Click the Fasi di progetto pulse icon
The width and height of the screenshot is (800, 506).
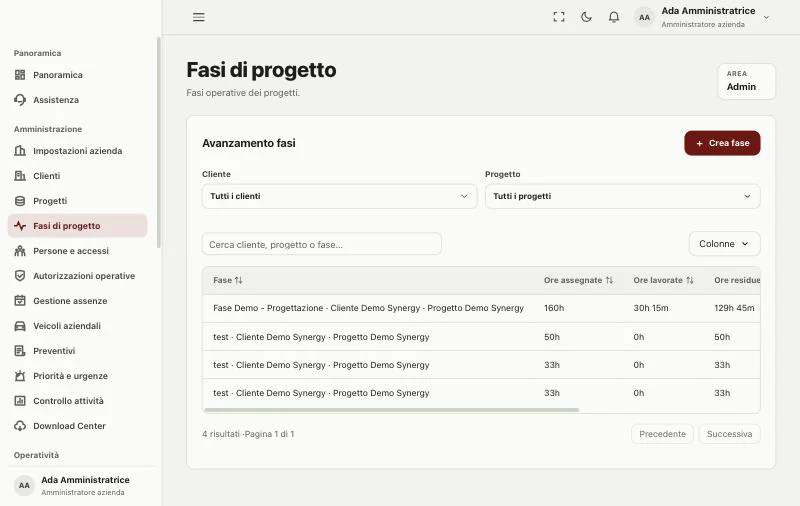tap(20, 226)
